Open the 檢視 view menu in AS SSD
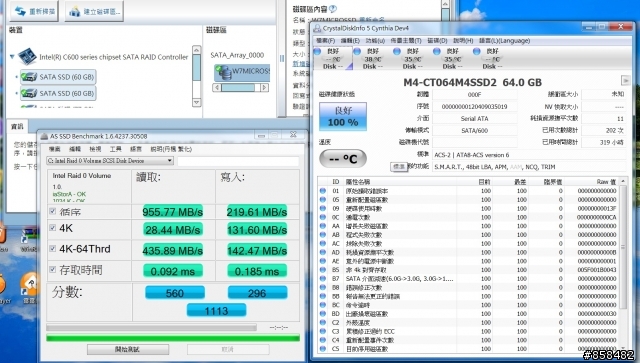 coord(95,149)
